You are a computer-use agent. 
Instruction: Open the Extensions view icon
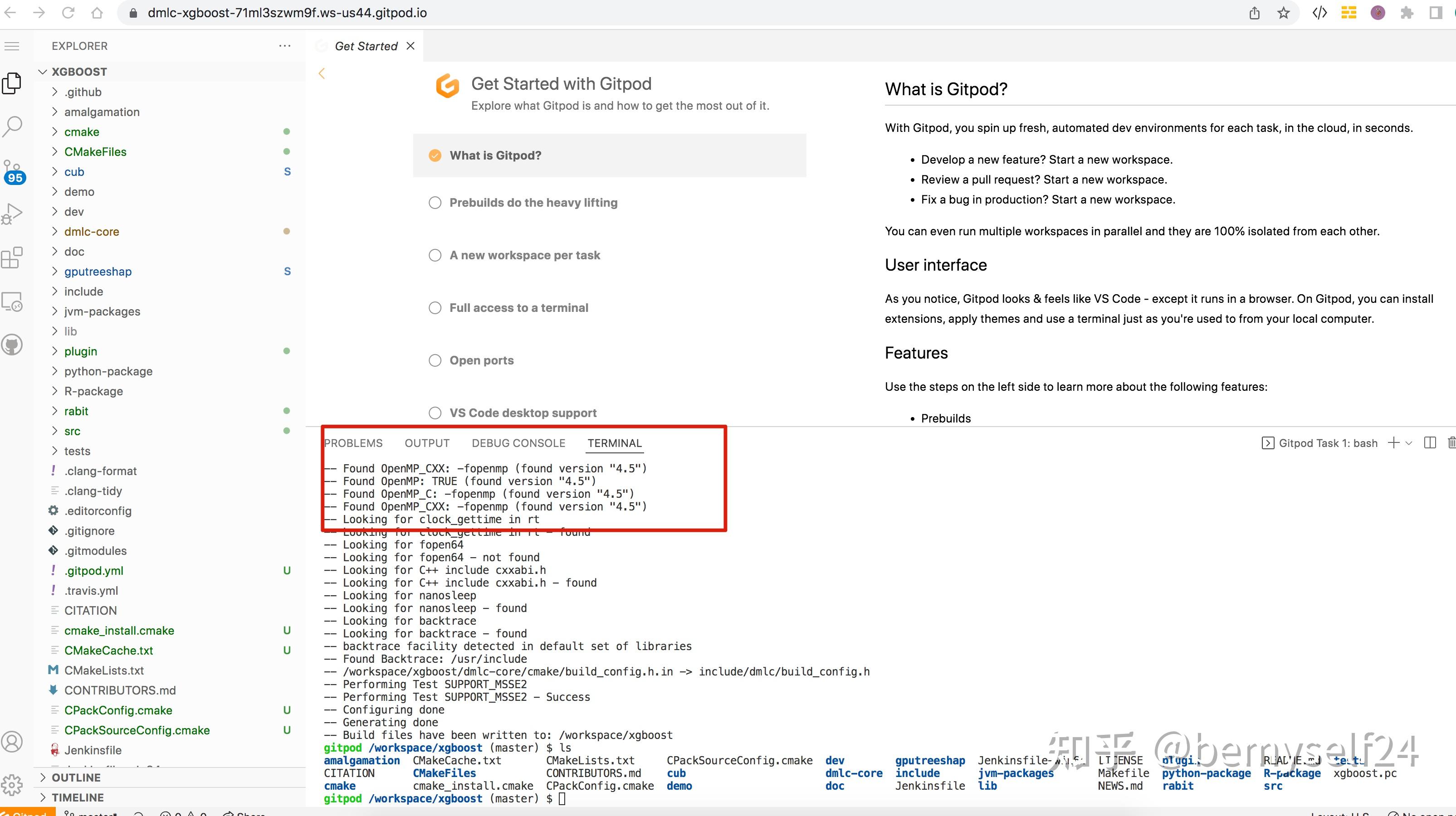coord(12,257)
